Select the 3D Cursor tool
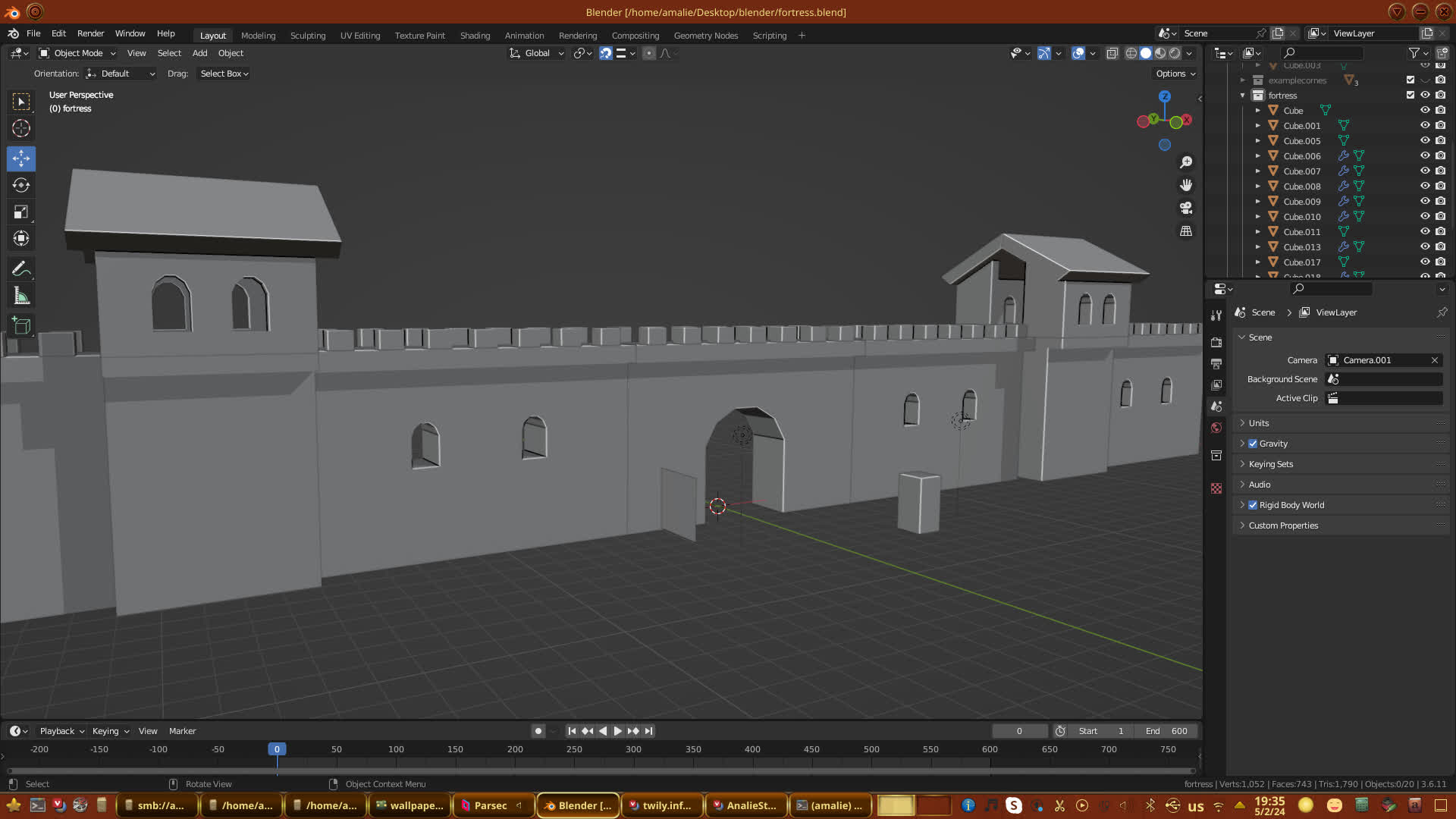Image resolution: width=1456 pixels, height=819 pixels. click(x=21, y=128)
